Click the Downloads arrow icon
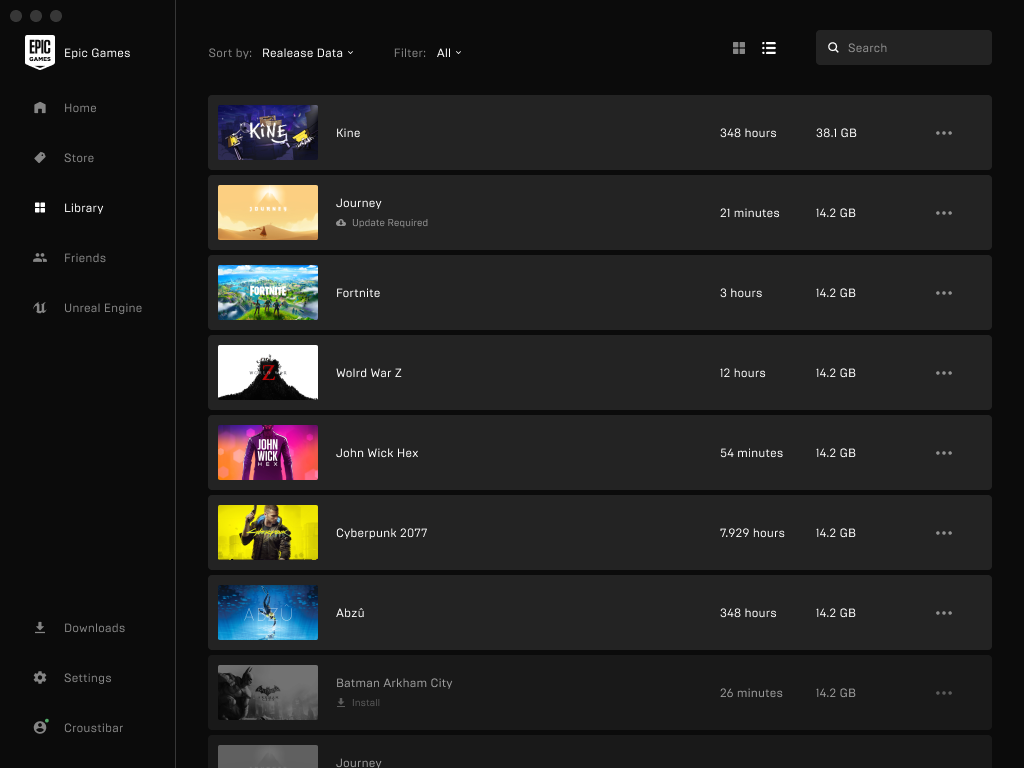The height and width of the screenshot is (768, 1024). tap(40, 628)
